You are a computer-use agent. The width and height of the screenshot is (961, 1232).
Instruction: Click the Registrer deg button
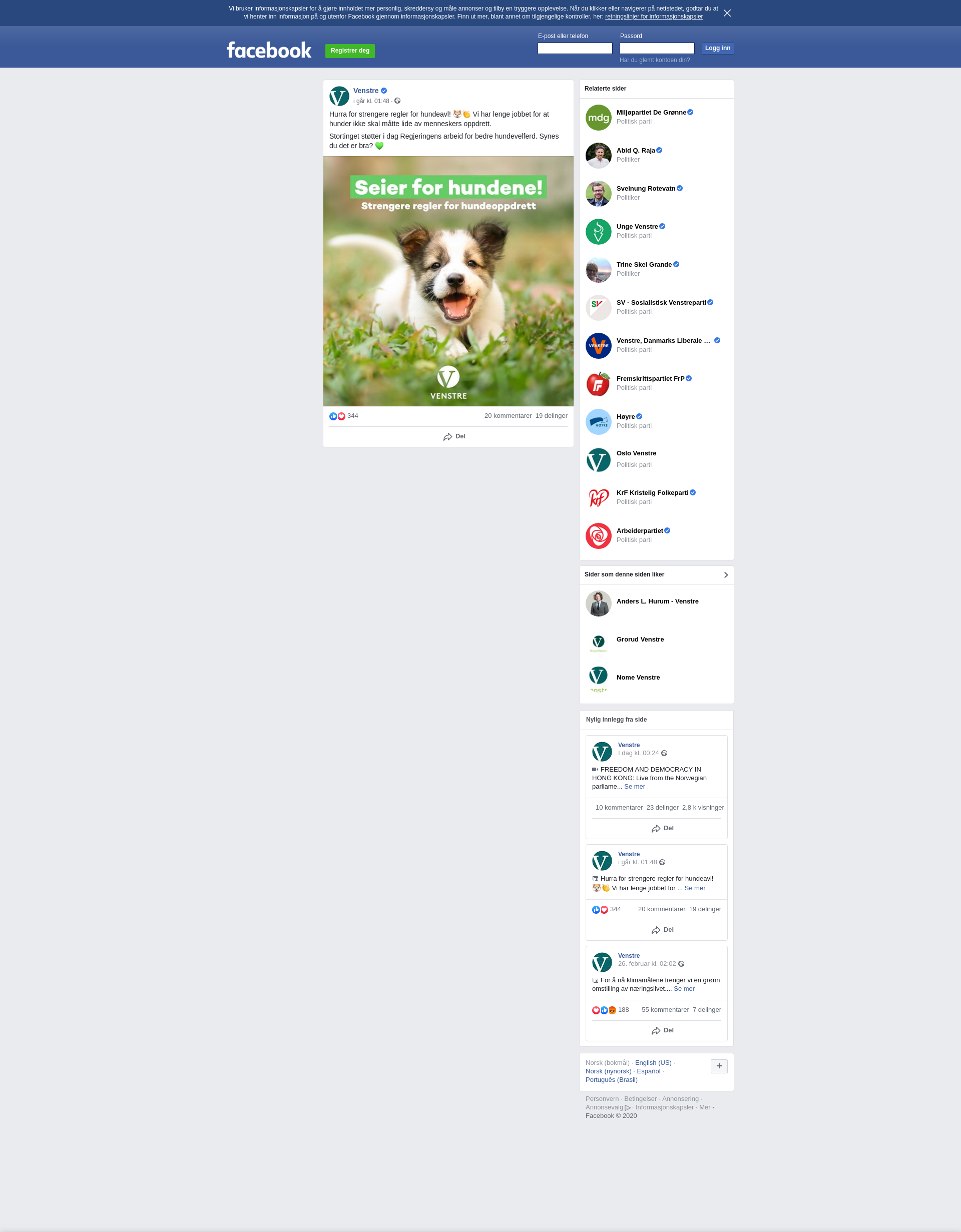[x=350, y=51]
